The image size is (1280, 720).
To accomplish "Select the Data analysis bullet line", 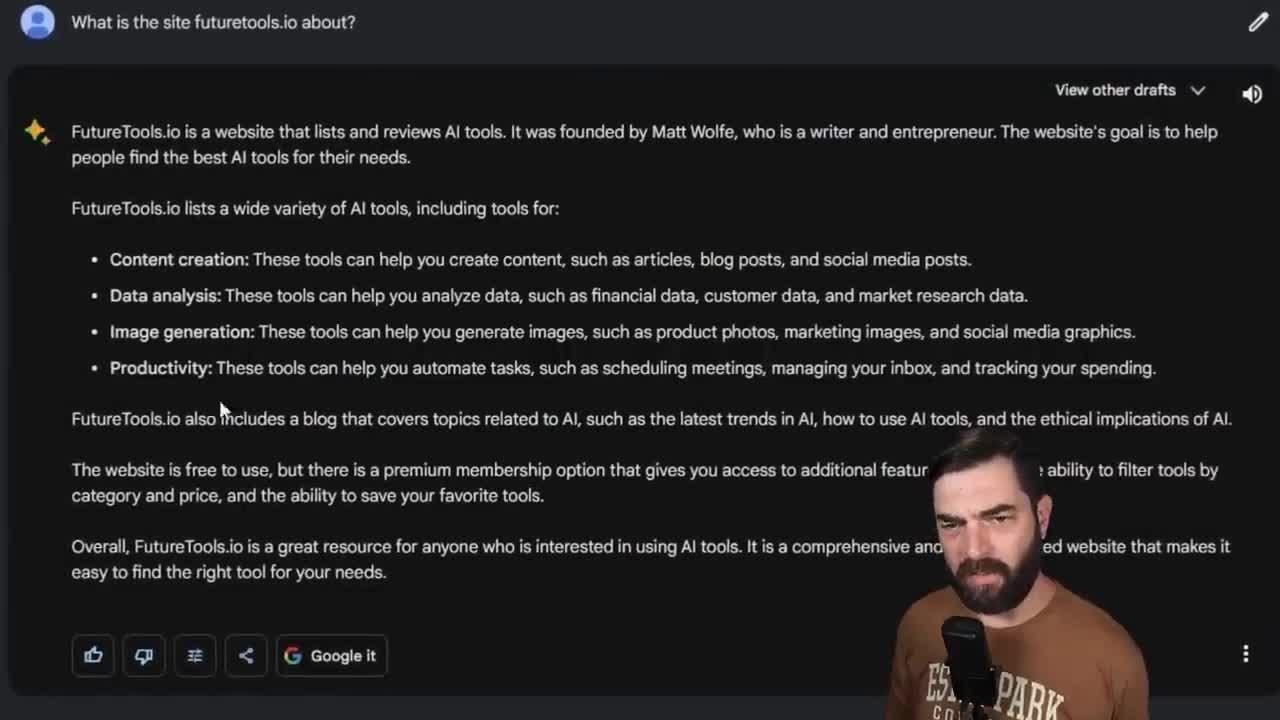I will coord(568,296).
